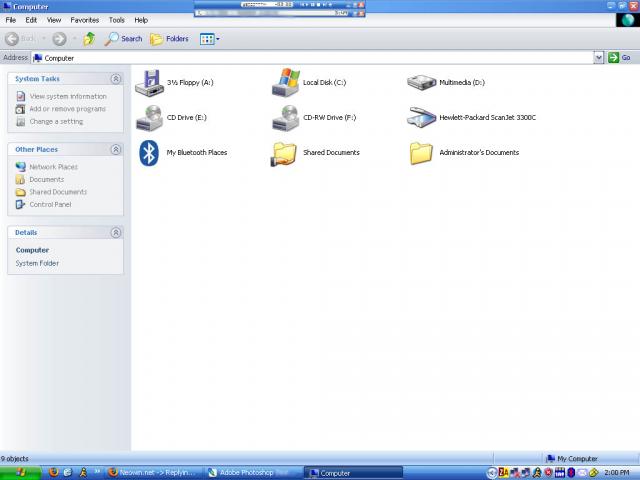Select the CD-RW Drive (F:) icon
This screenshot has width=640, height=480.
286,118
